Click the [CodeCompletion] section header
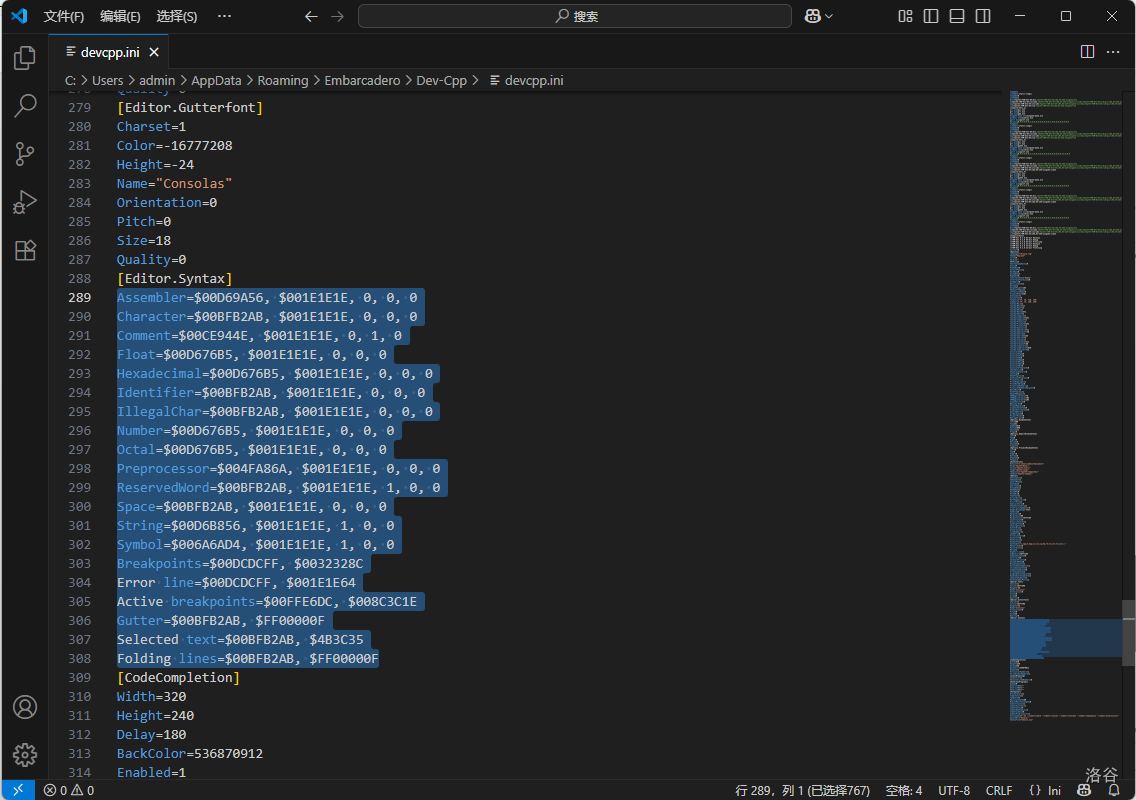1136x800 pixels. [x=178, y=678]
